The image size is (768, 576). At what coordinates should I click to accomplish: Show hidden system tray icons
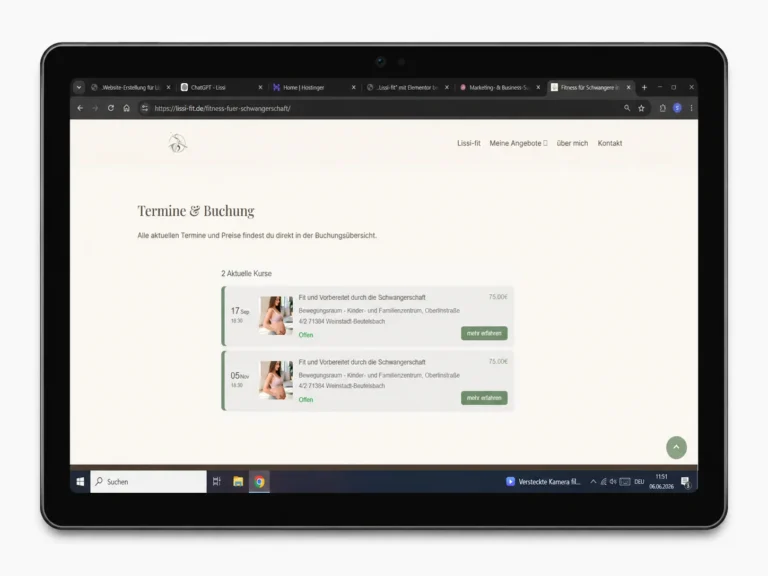593,481
